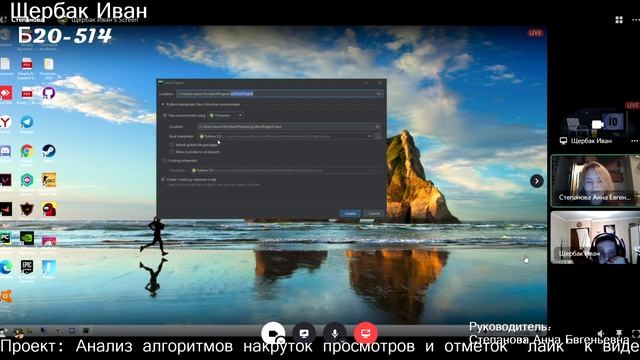Launch Yandex Browser from the desktop
The height and width of the screenshot is (360, 640).
pos(5,122)
